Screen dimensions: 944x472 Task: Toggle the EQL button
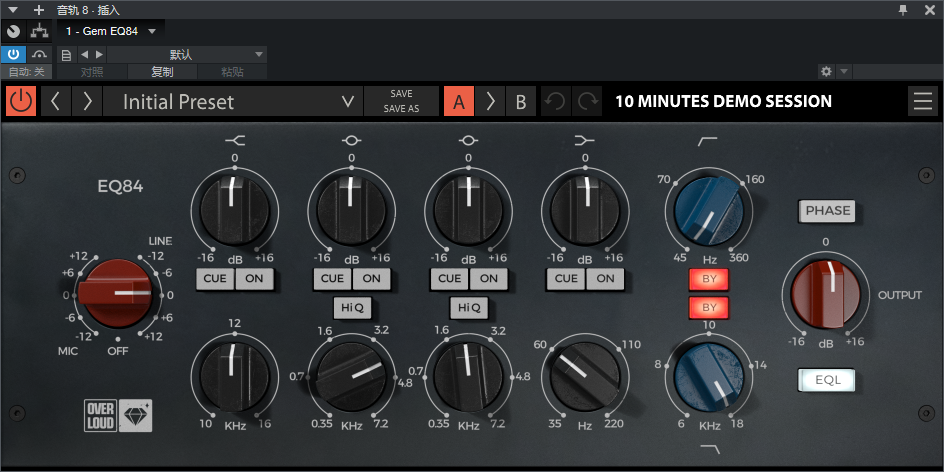pos(828,380)
